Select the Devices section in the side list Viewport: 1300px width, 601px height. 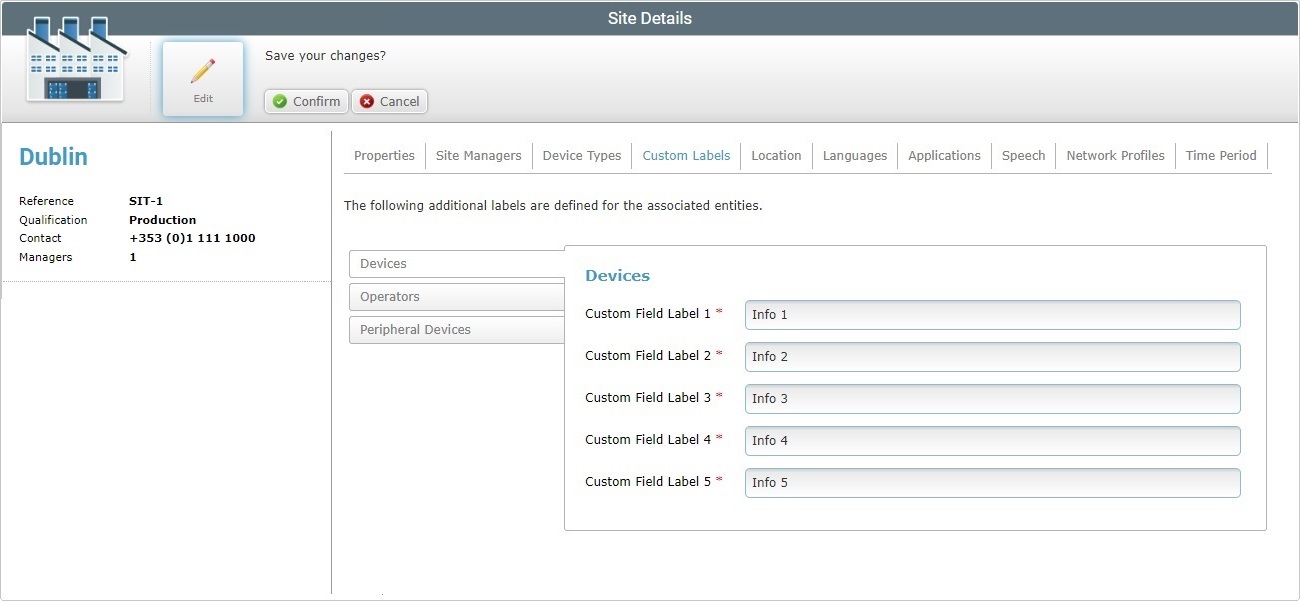click(456, 264)
